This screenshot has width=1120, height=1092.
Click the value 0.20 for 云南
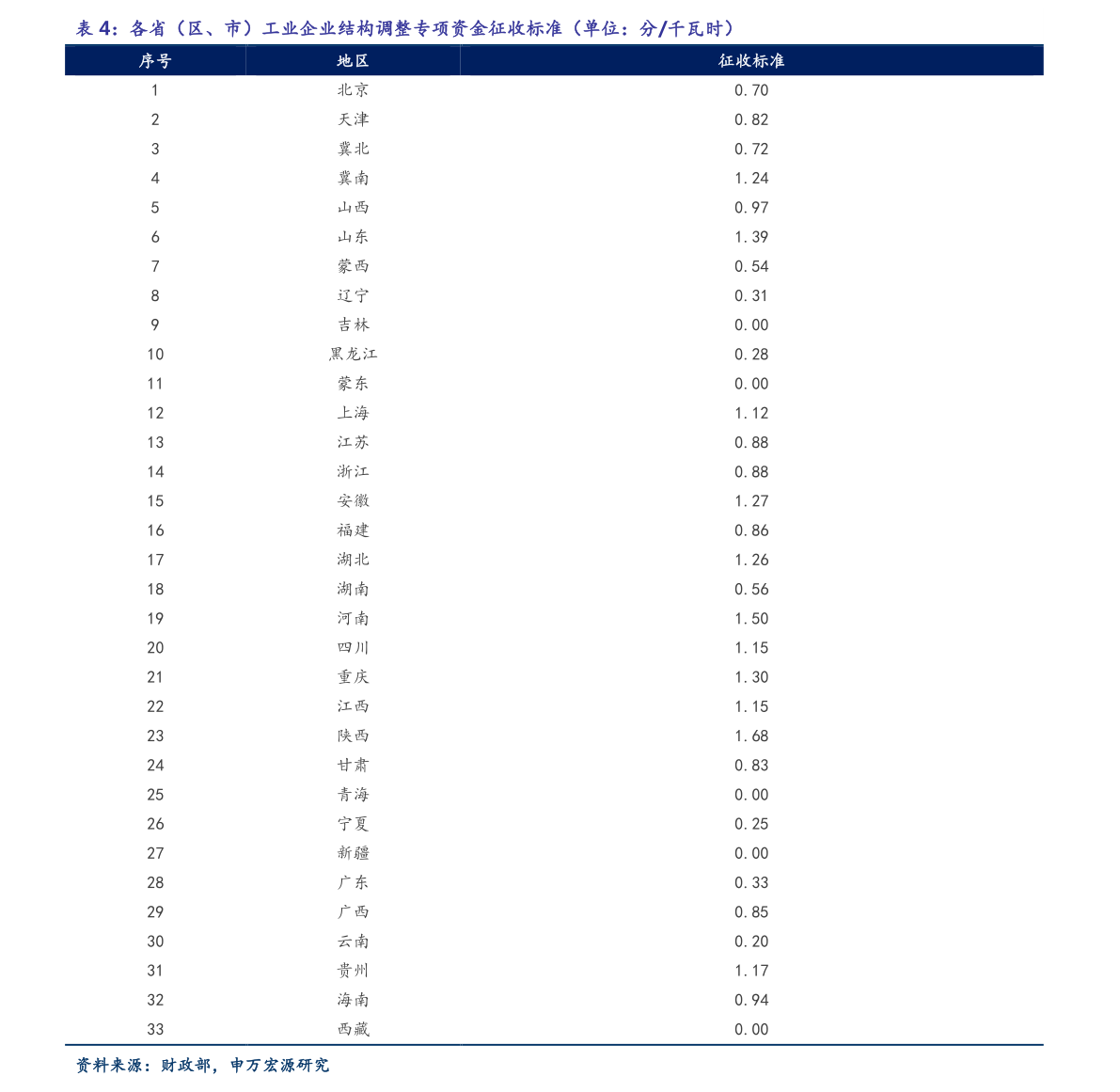(751, 942)
